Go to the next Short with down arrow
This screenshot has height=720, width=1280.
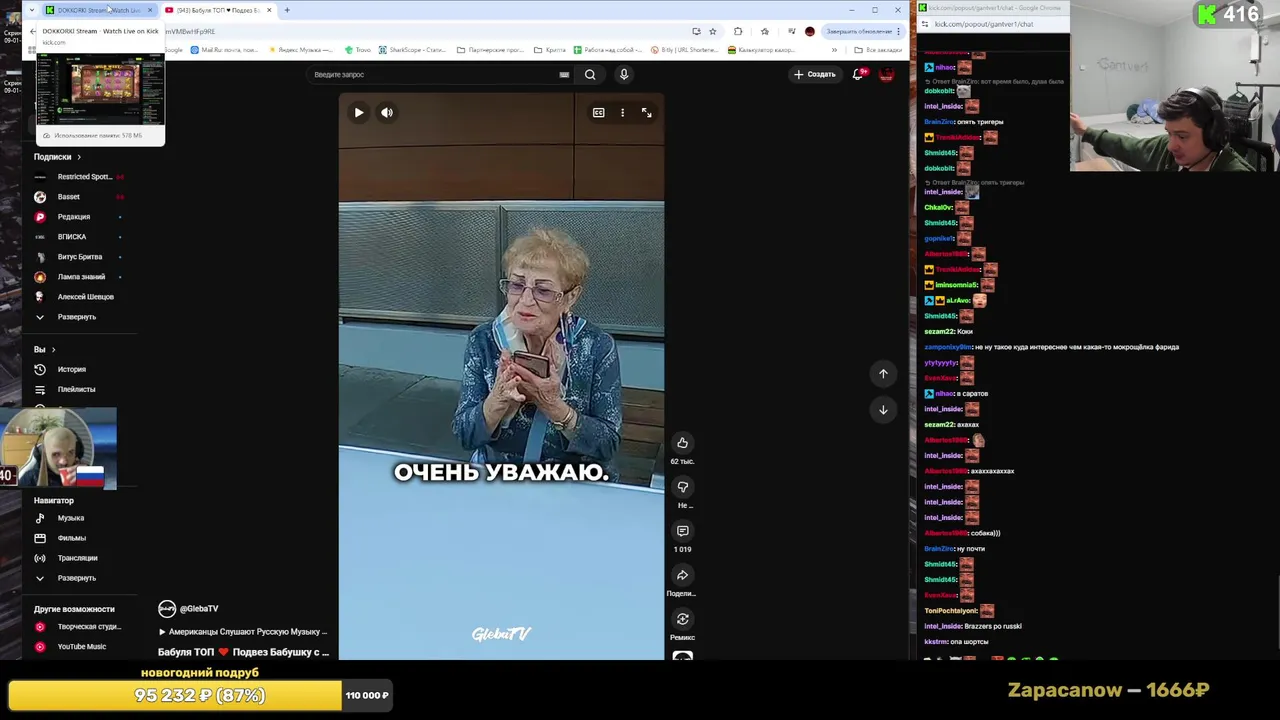[x=883, y=409]
